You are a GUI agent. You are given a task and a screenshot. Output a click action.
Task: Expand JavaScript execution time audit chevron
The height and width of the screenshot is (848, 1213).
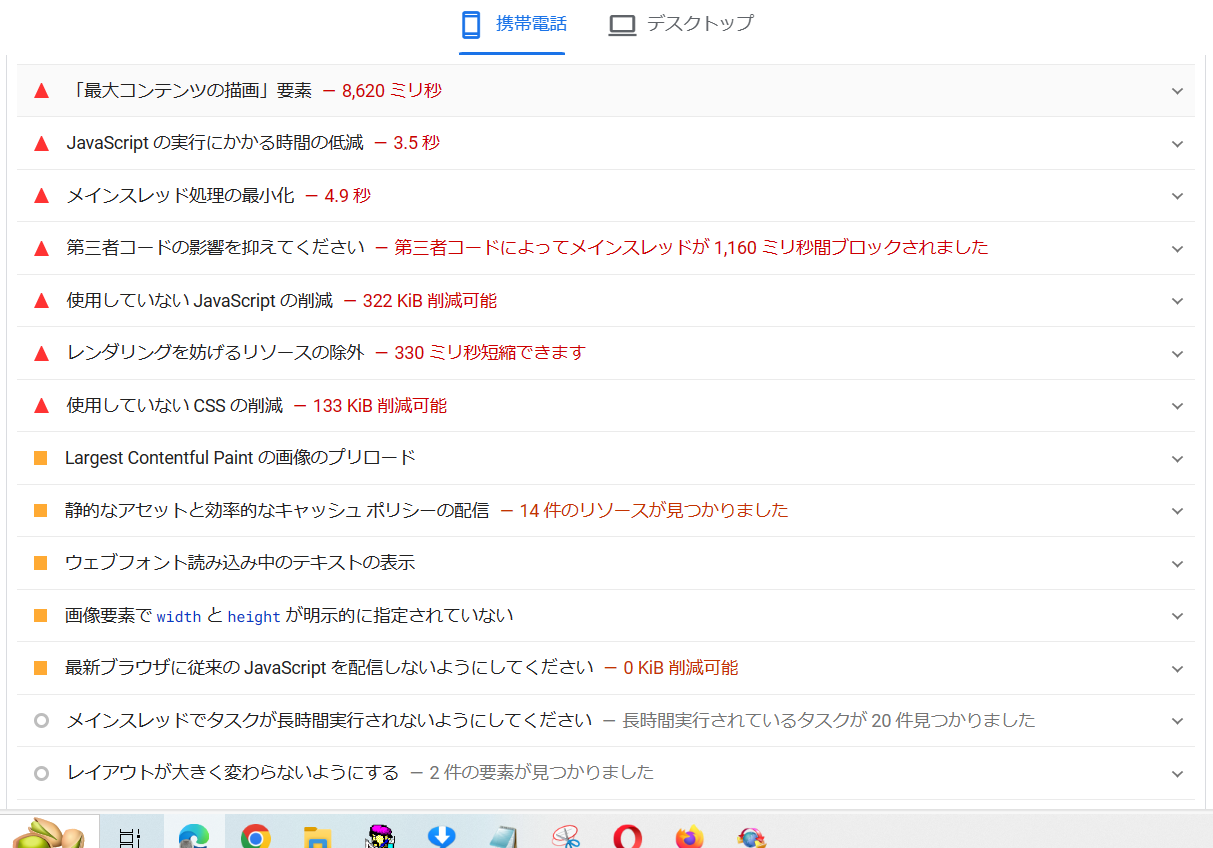pyautogui.click(x=1177, y=144)
